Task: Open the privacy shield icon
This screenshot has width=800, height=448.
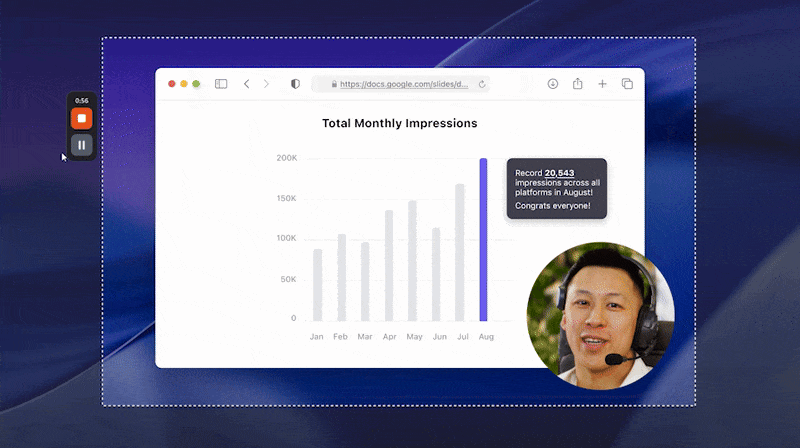Action: (x=295, y=84)
